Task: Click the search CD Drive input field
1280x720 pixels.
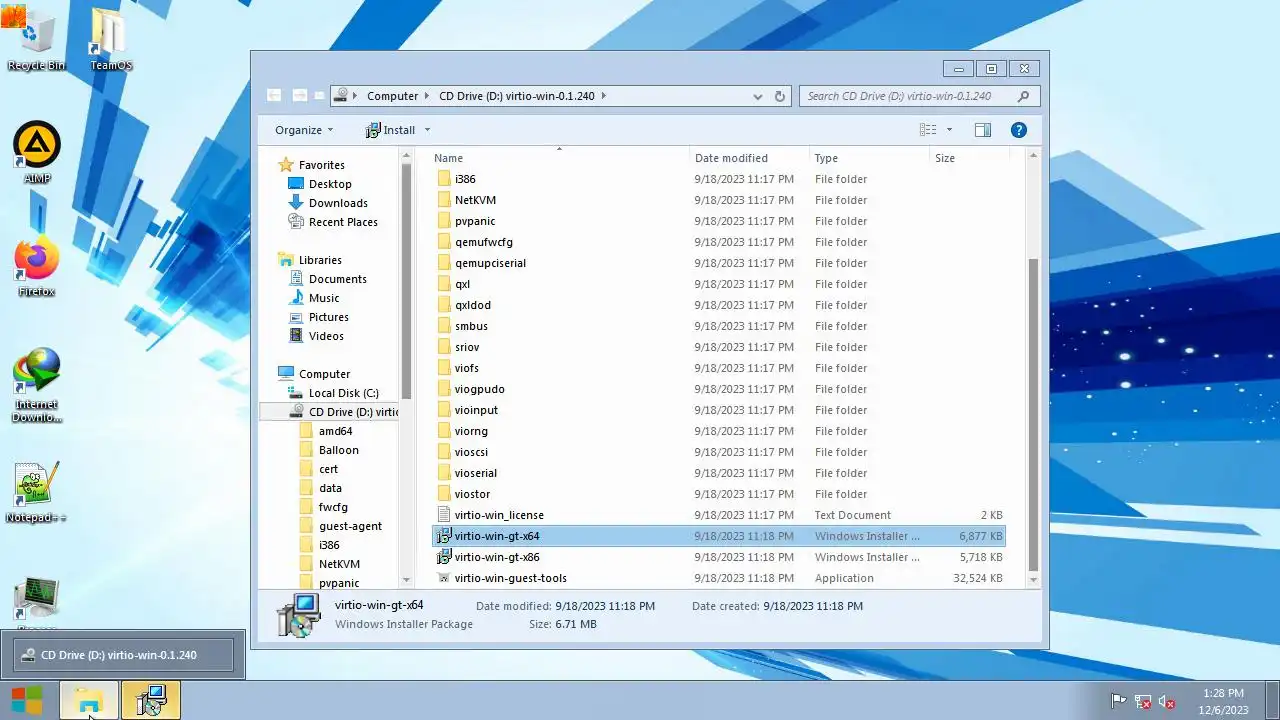Action: tap(908, 96)
